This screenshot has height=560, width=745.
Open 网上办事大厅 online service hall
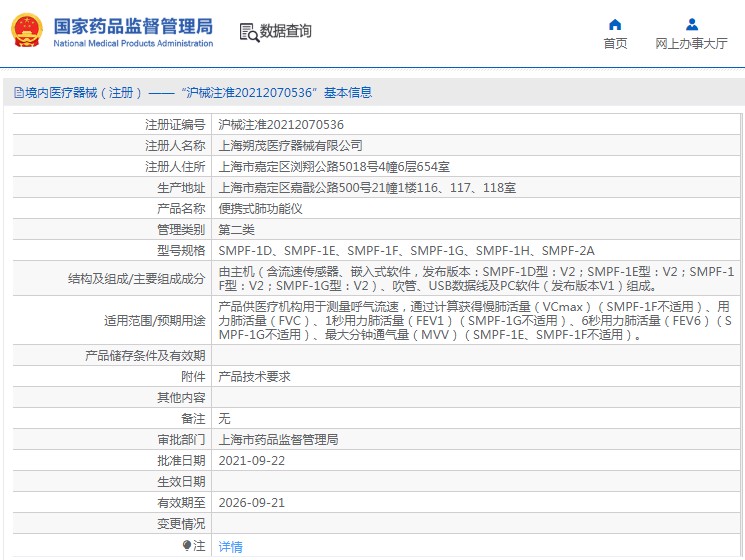click(691, 43)
